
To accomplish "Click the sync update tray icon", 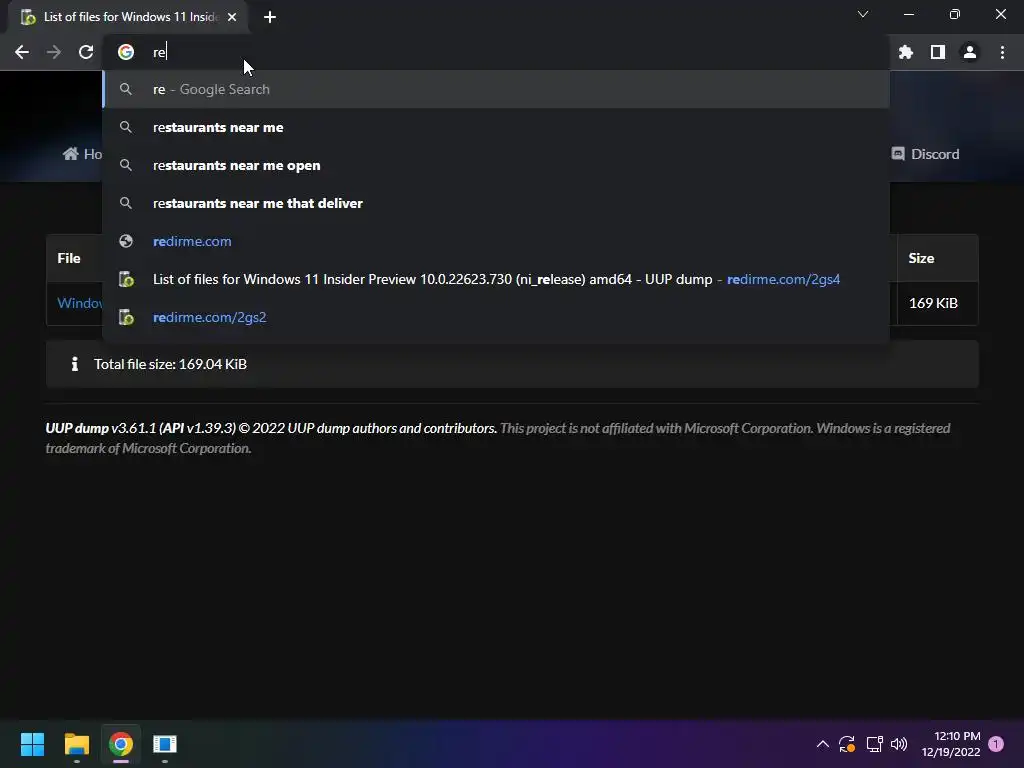I will pyautogui.click(x=847, y=744).
